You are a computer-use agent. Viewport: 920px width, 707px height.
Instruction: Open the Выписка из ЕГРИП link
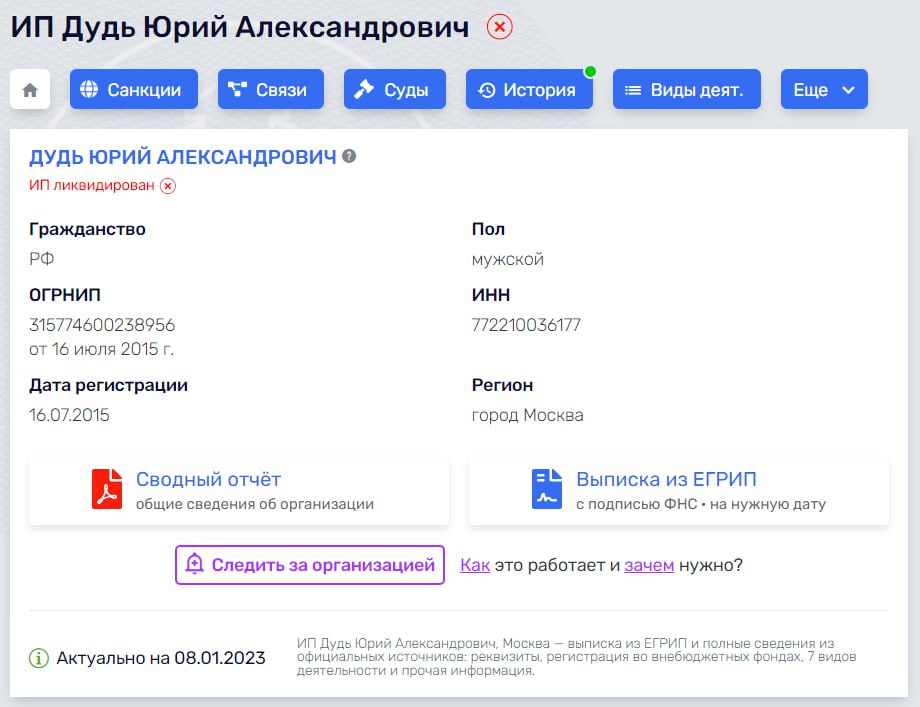[666, 479]
